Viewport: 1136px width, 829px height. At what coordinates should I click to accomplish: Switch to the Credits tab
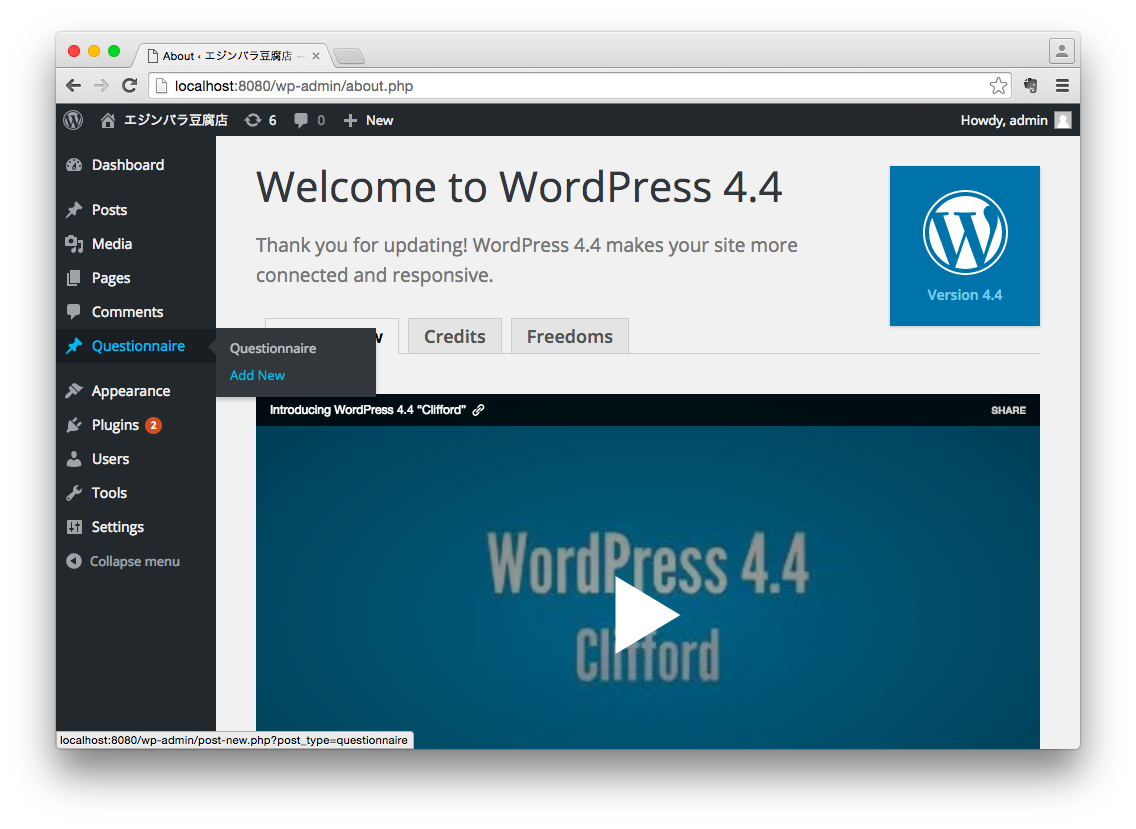pyautogui.click(x=455, y=336)
